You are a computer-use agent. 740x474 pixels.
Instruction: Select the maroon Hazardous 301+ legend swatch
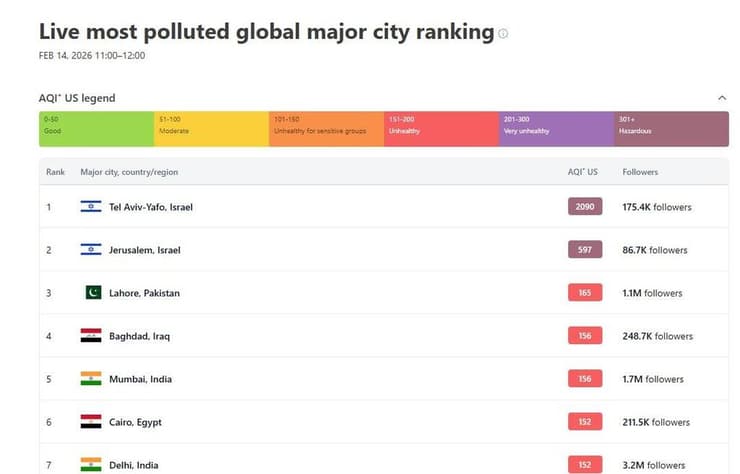[671, 129]
